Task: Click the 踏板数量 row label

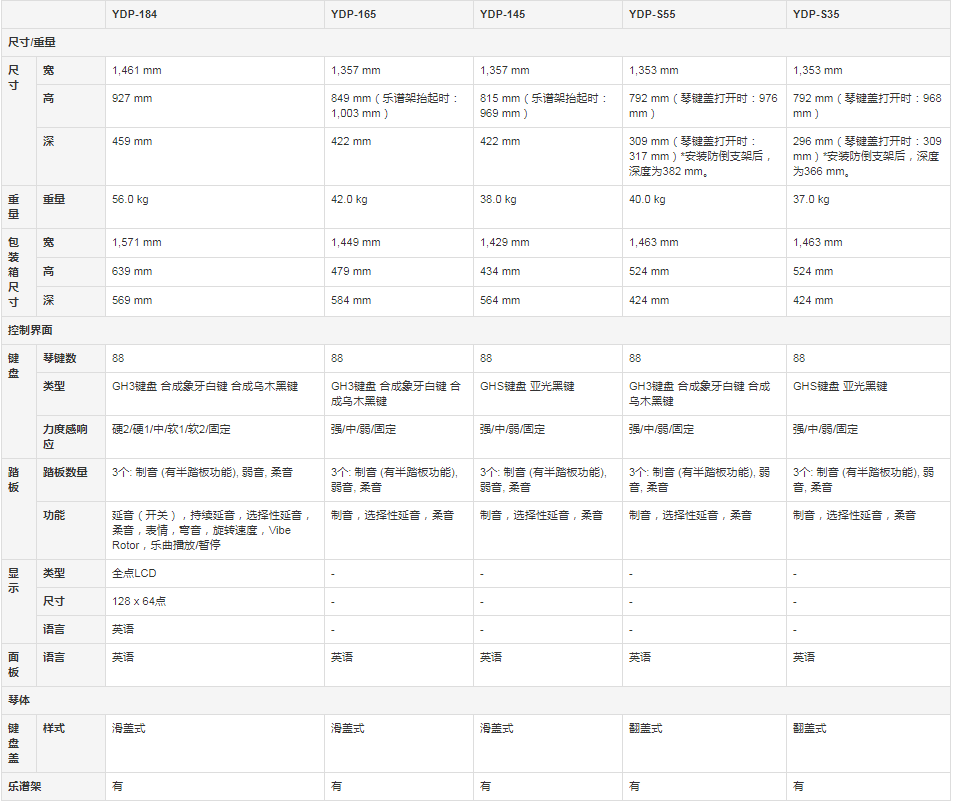Action: pos(71,480)
